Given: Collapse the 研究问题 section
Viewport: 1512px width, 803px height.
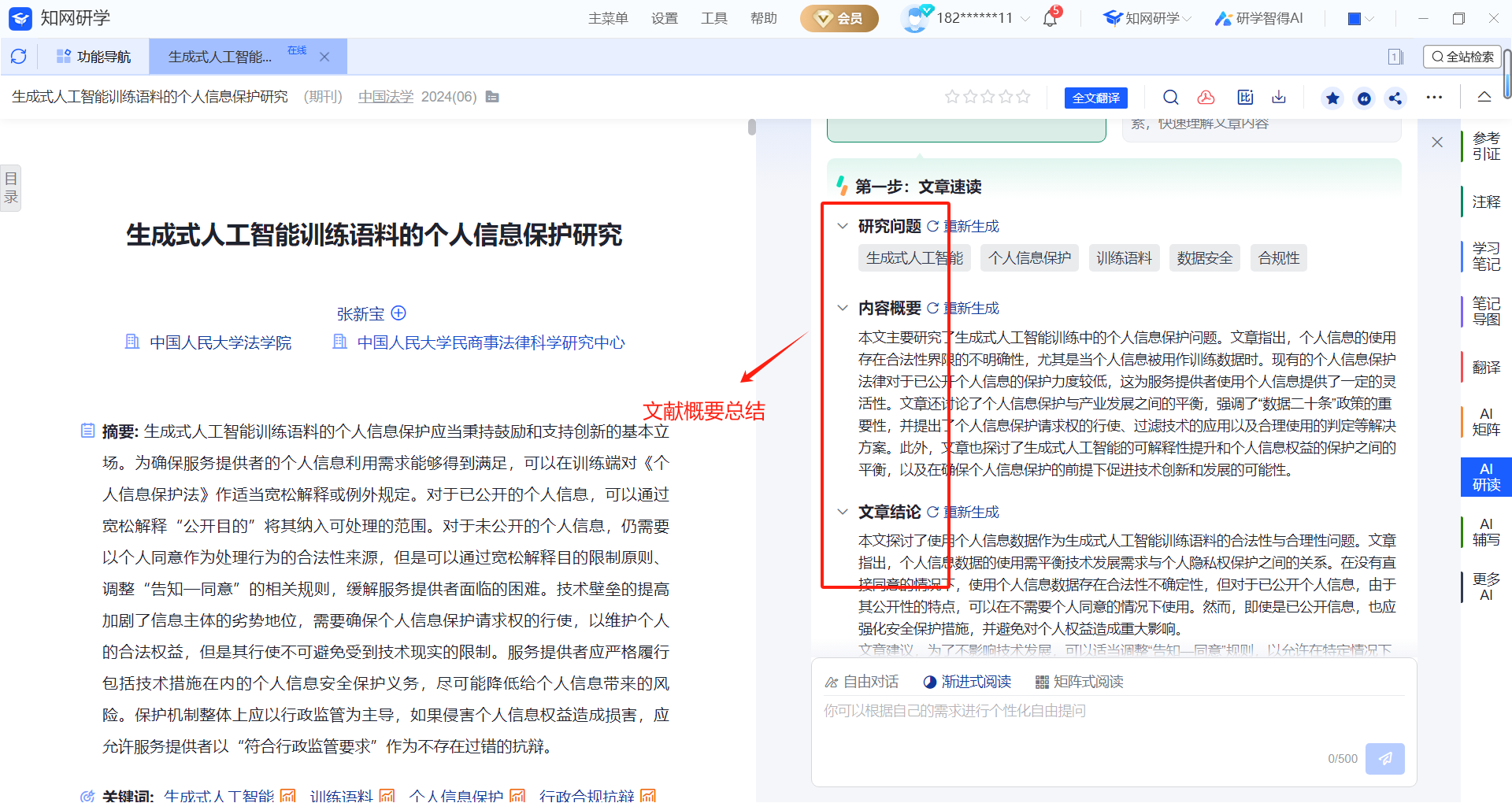Looking at the screenshot, I should [843, 227].
